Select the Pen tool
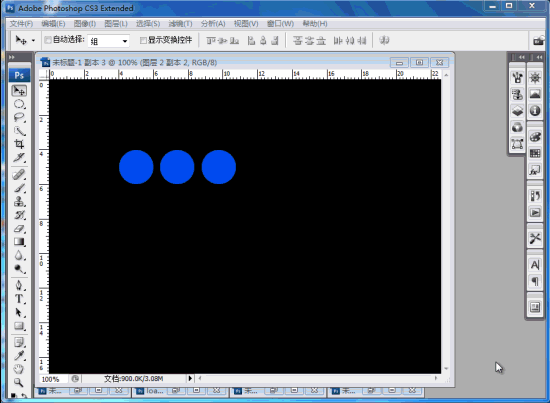Screen dimensions: 550x403 coord(19,285)
